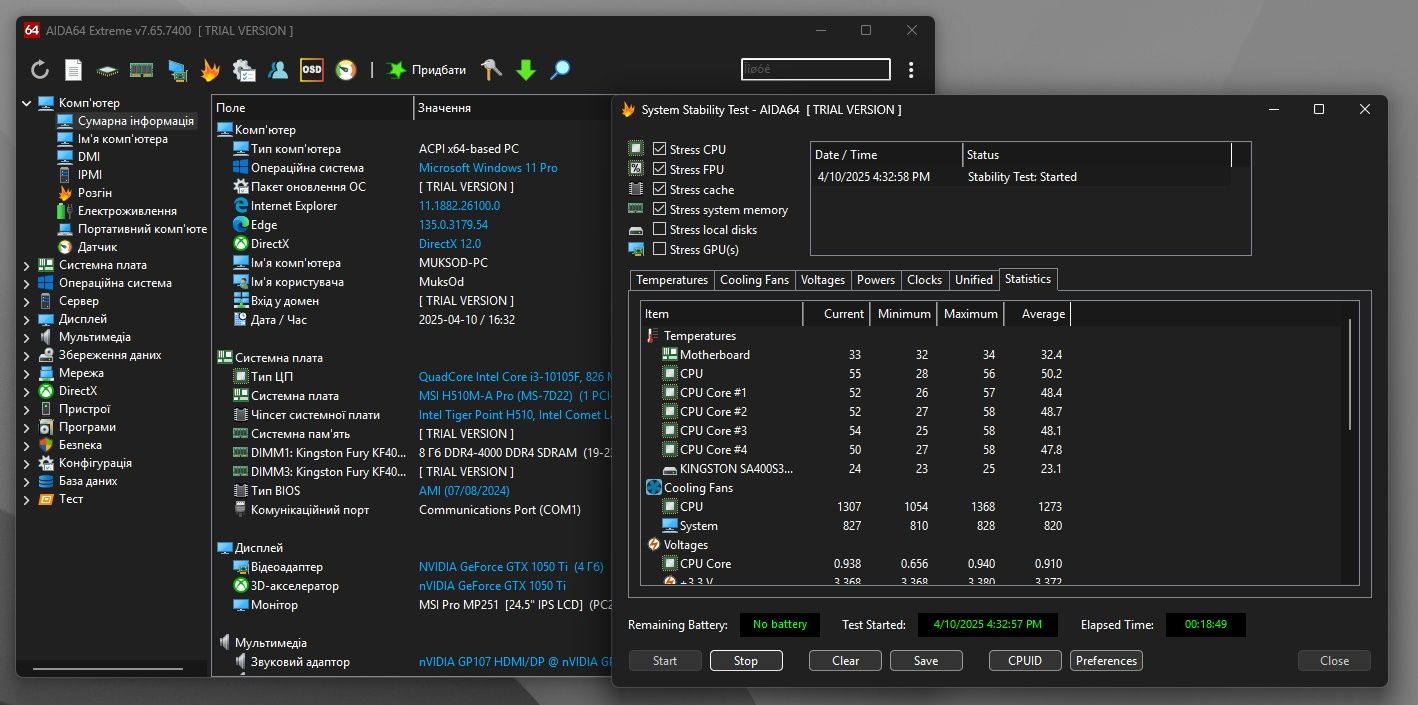The height and width of the screenshot is (705, 1418).
Task: Click the users silhouette toolbar icon
Action: 278,70
